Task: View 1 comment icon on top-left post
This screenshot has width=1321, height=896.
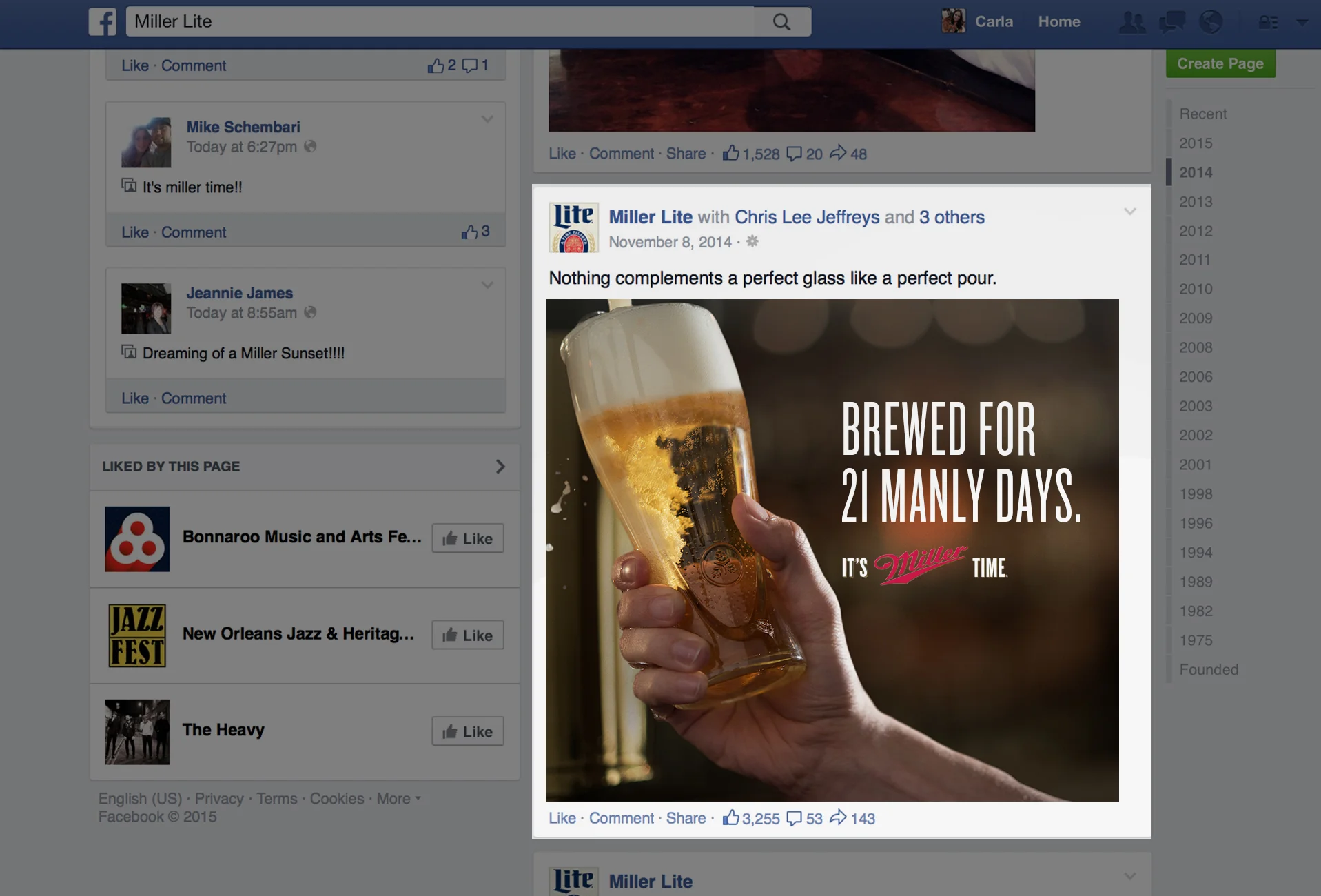Action: pos(475,65)
